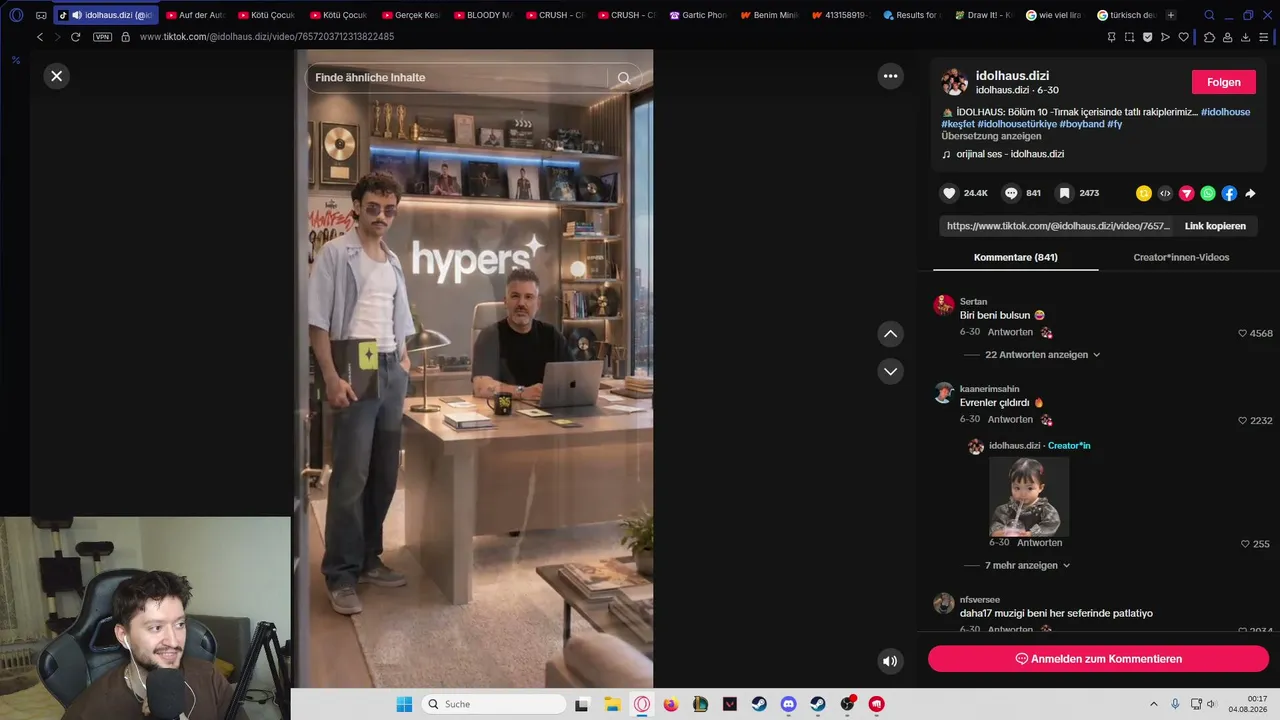The image size is (1280, 720).
Task: Repost video with yellow repost icon
Action: pyautogui.click(x=1143, y=193)
